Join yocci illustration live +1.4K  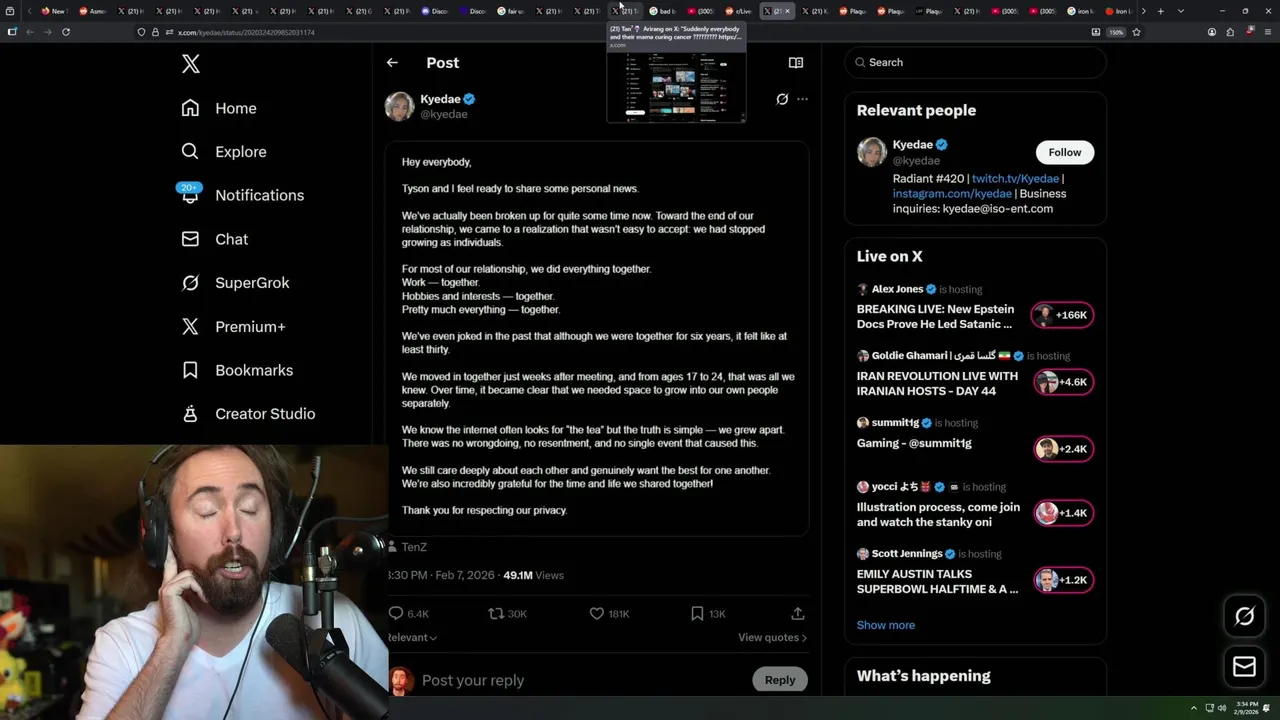coord(1062,513)
